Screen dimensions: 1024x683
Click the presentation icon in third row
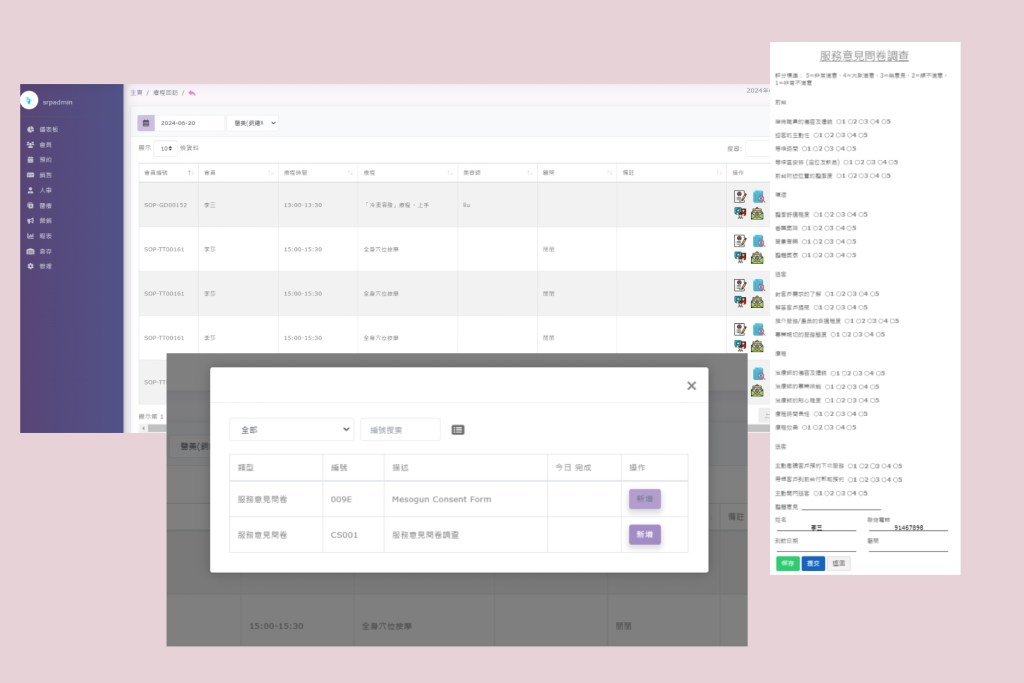740,301
